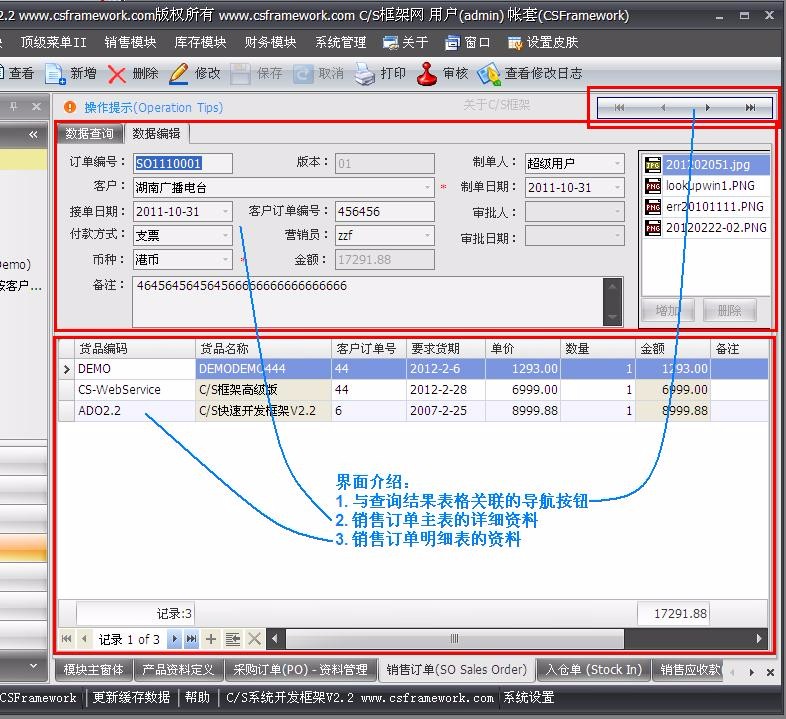Click 系统设置 in status bar

tap(528, 697)
